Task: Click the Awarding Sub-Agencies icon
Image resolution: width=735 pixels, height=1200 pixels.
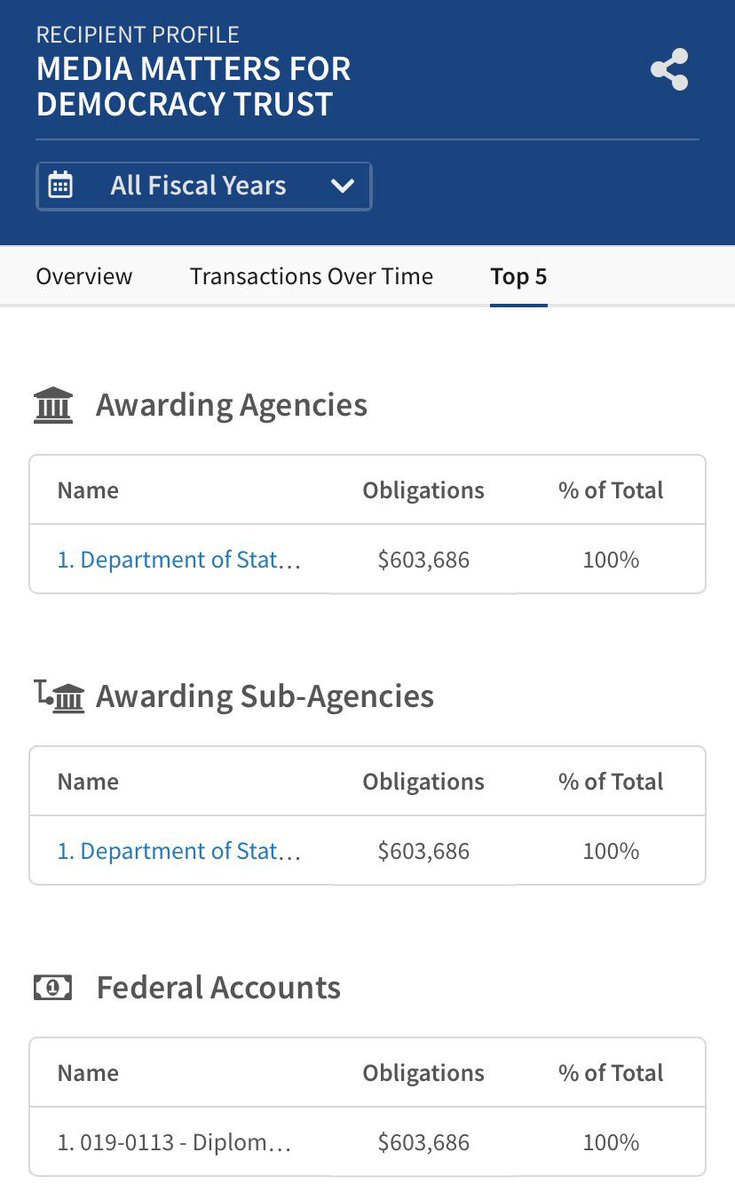Action: coord(59,696)
